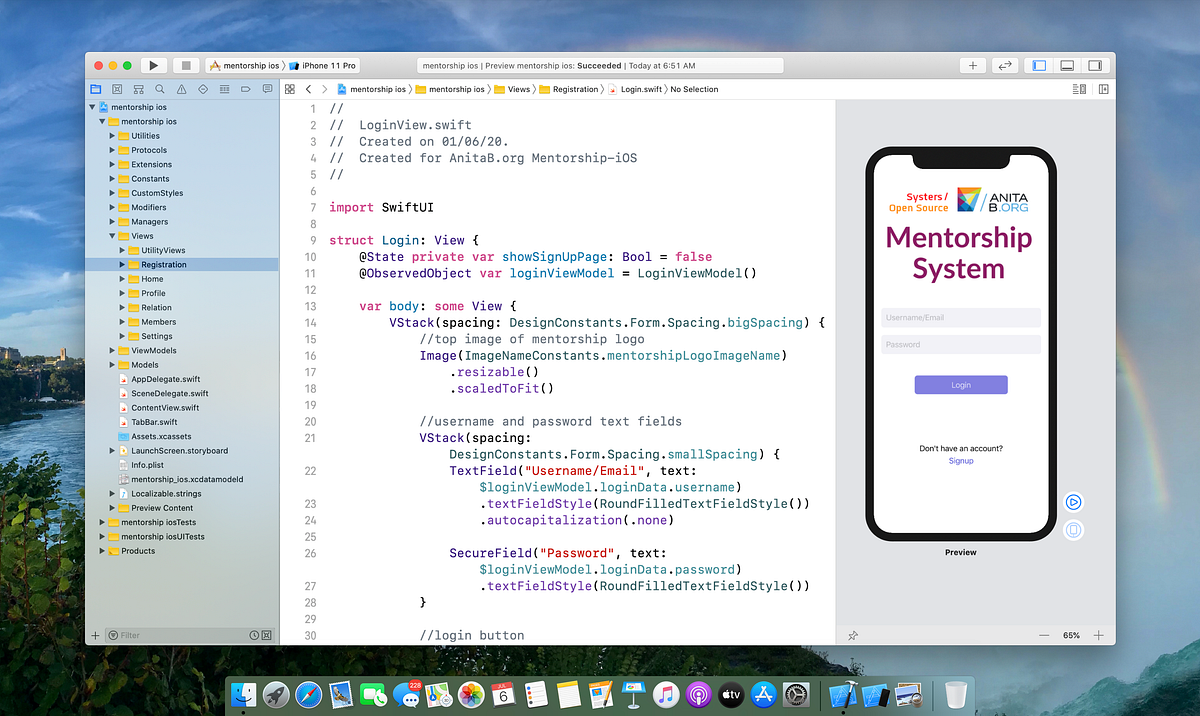Image resolution: width=1200 pixels, height=716 pixels.
Task: Hide the Navigator panel with its toggle
Action: point(1039,64)
